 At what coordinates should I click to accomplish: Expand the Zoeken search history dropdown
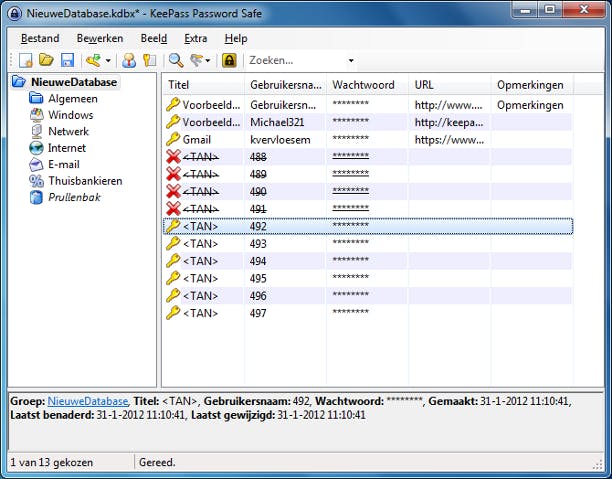(x=351, y=61)
